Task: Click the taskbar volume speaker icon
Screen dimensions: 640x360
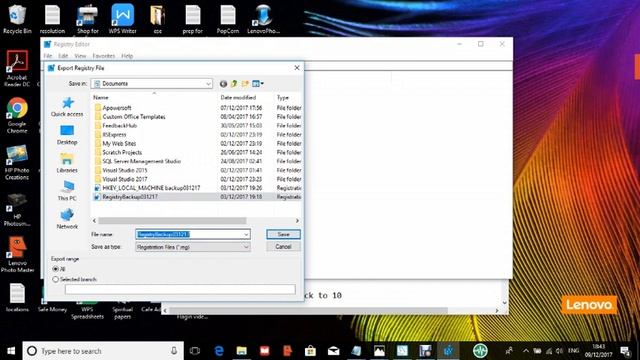Action: pyautogui.click(x=560, y=351)
